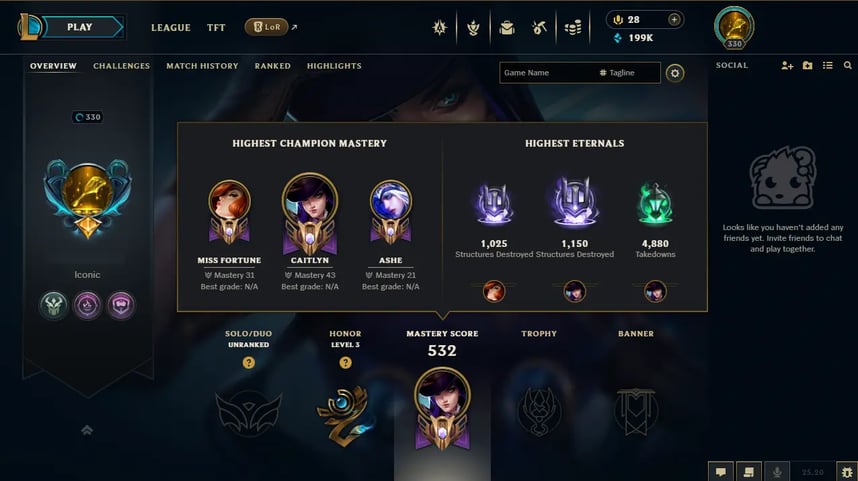Switch to the Match History tab
Screen dimensions: 858x481
(x=202, y=66)
